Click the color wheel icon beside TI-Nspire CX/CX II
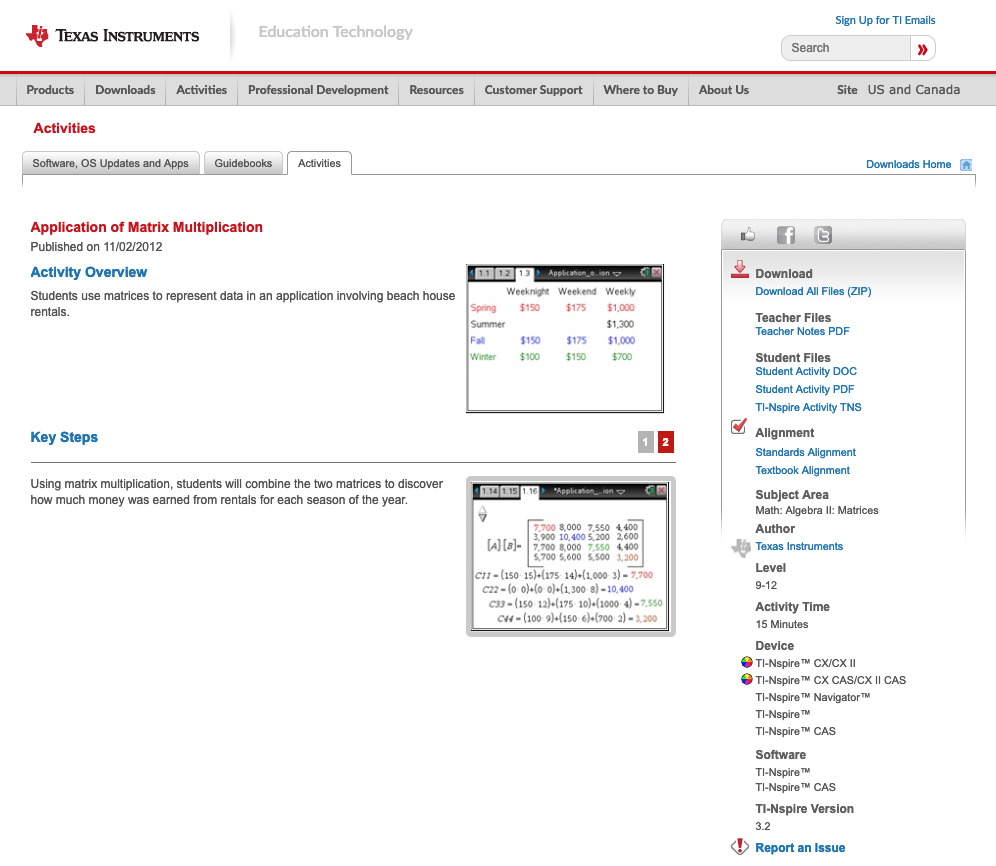The height and width of the screenshot is (866, 996). point(746,663)
